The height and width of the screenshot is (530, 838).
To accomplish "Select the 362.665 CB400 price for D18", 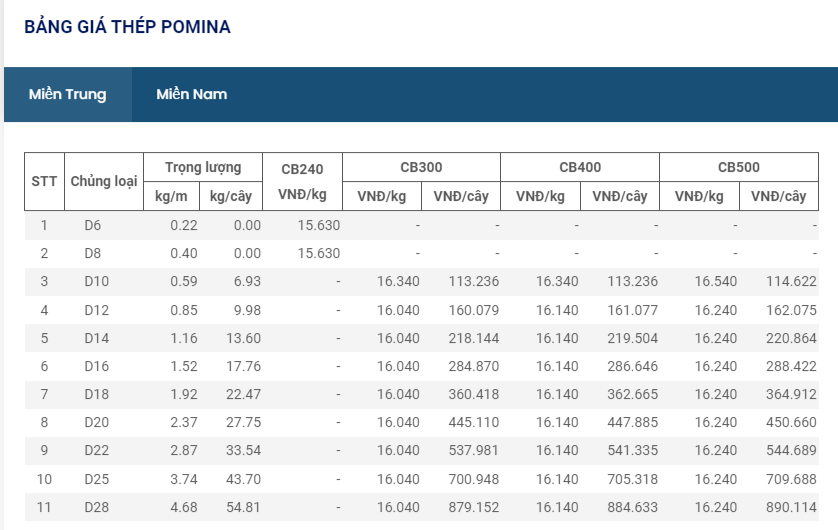I will (633, 394).
